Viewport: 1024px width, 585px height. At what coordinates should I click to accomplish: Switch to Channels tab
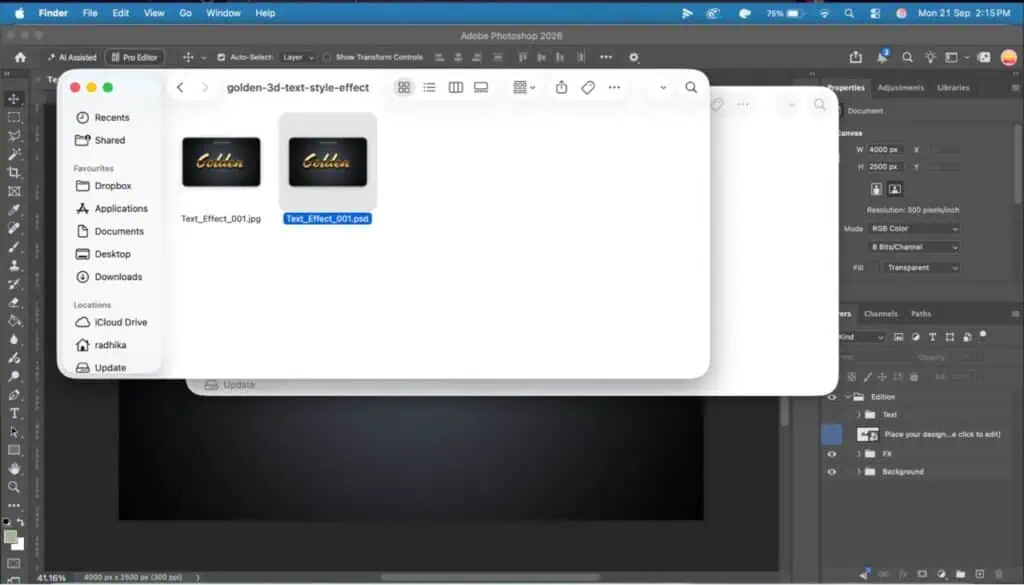881,314
